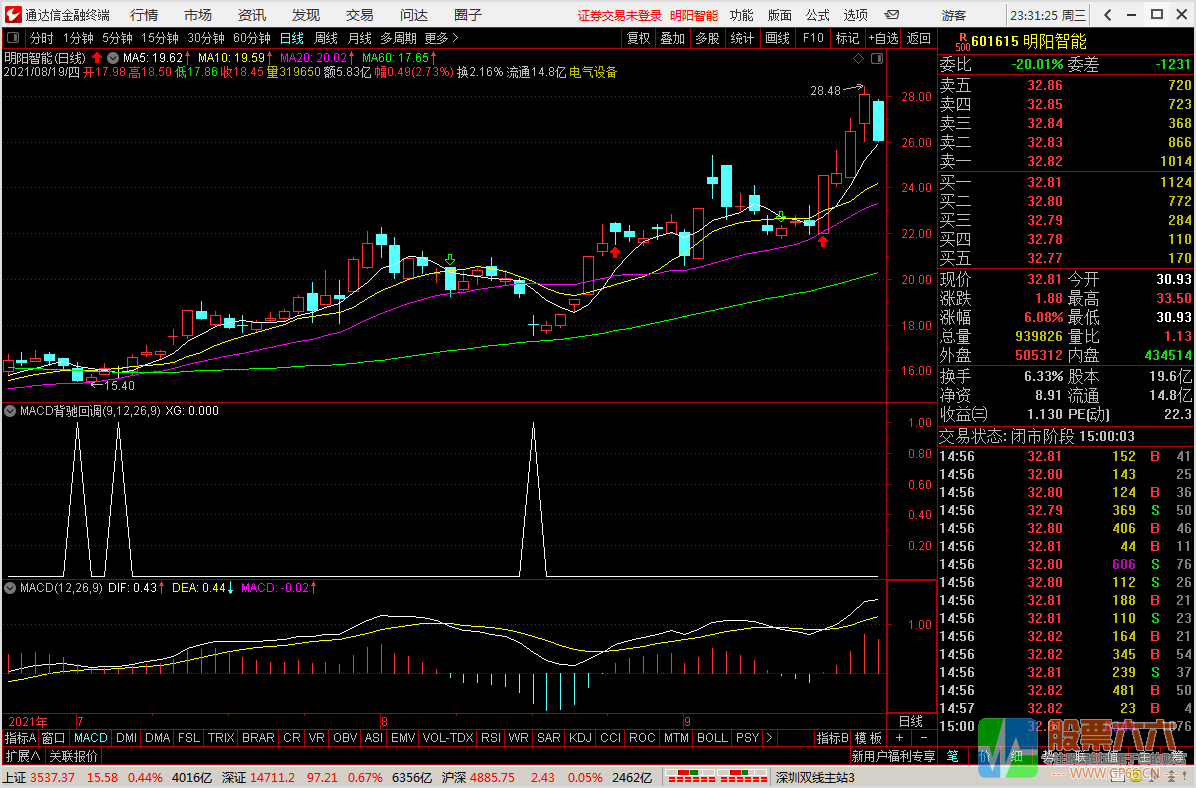Image resolution: width=1196 pixels, height=788 pixels.
Task: Switch to 1分钟 period
Action: (78, 37)
